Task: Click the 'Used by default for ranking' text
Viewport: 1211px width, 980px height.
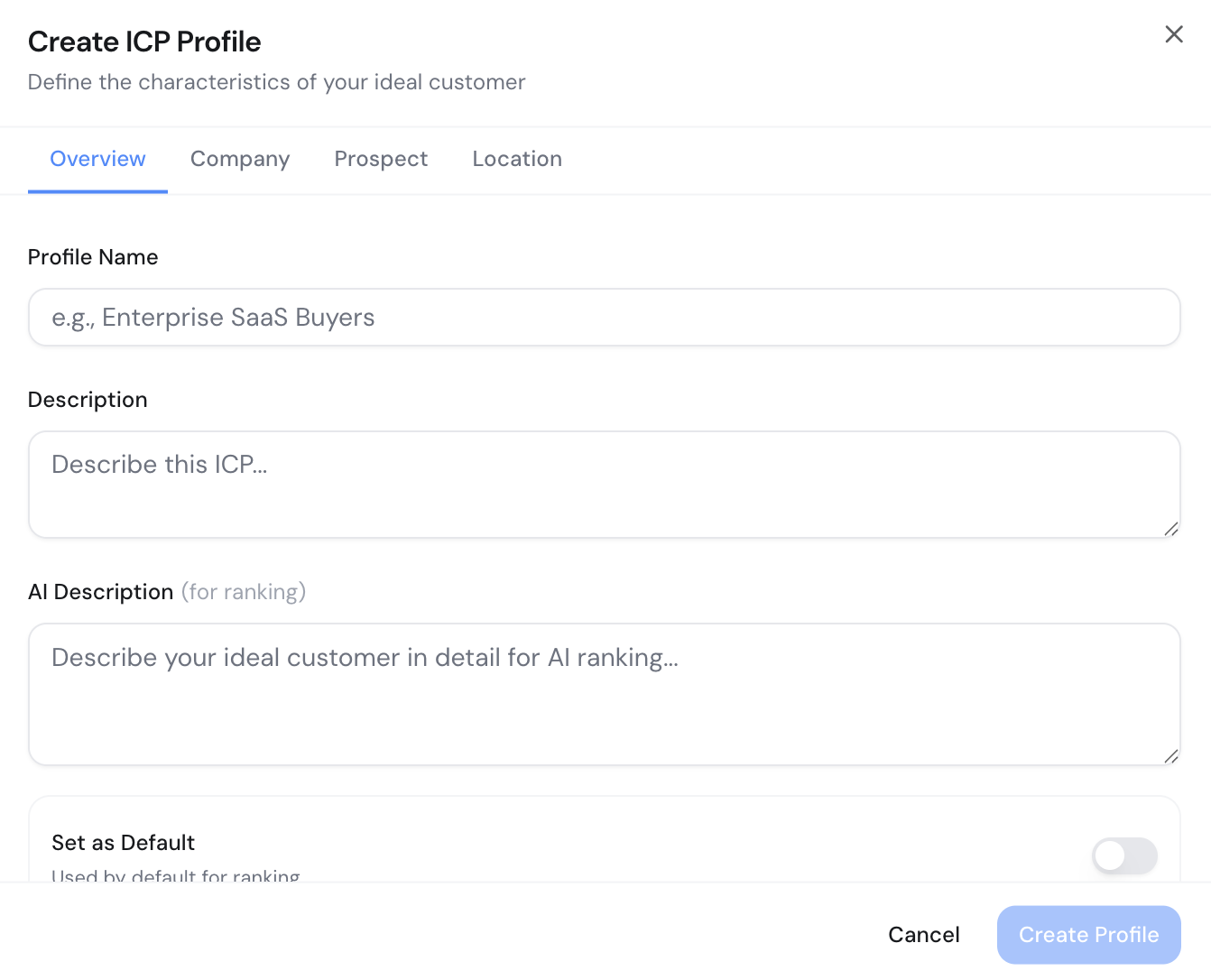Action: (176, 875)
